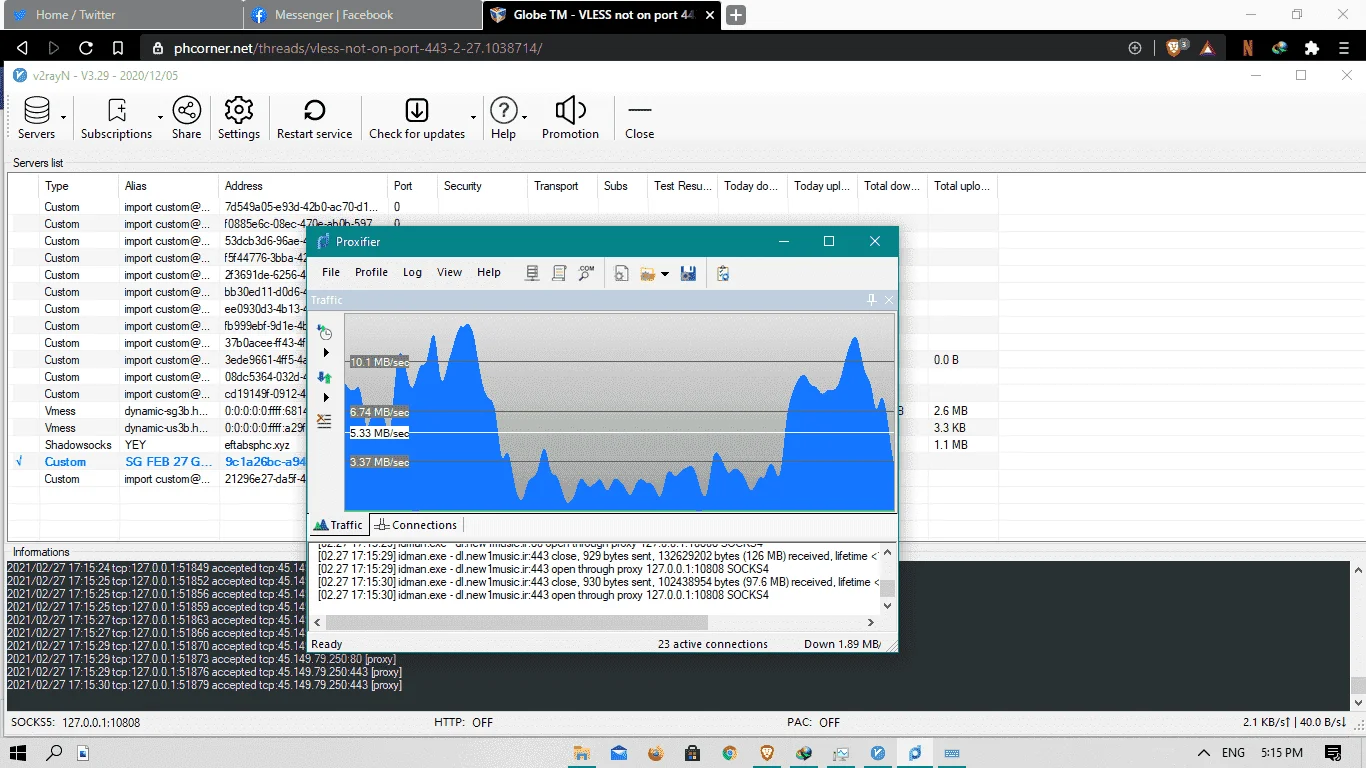Image resolution: width=1366 pixels, height=768 pixels.
Task: Open Proxy Servers icon in Proxifier toolbar
Action: click(x=533, y=273)
